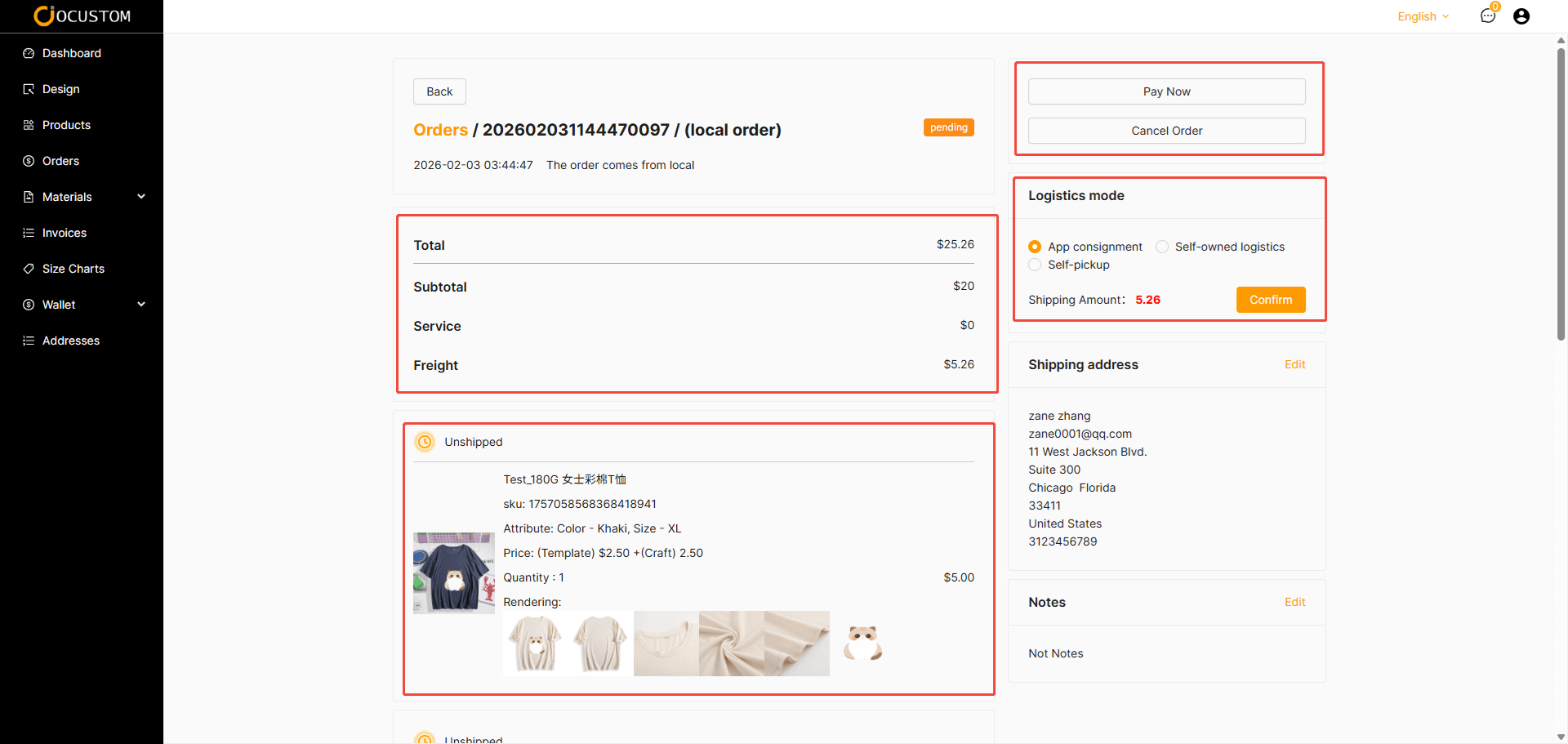
Task: Edit the shipping address
Action: (x=1294, y=364)
